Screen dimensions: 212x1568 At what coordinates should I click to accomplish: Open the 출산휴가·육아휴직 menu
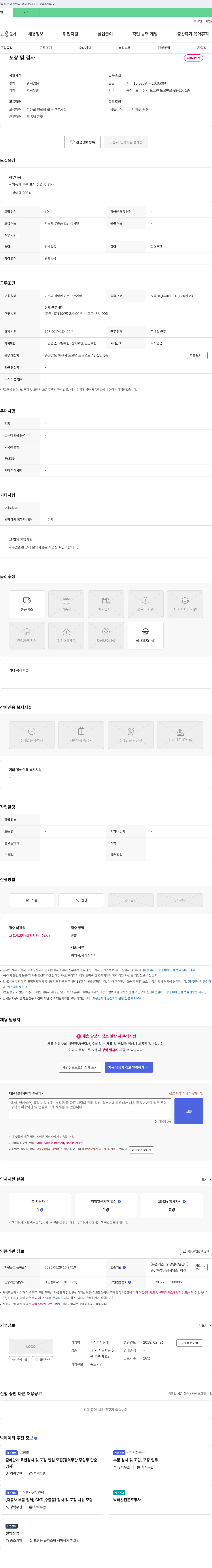(x=193, y=34)
